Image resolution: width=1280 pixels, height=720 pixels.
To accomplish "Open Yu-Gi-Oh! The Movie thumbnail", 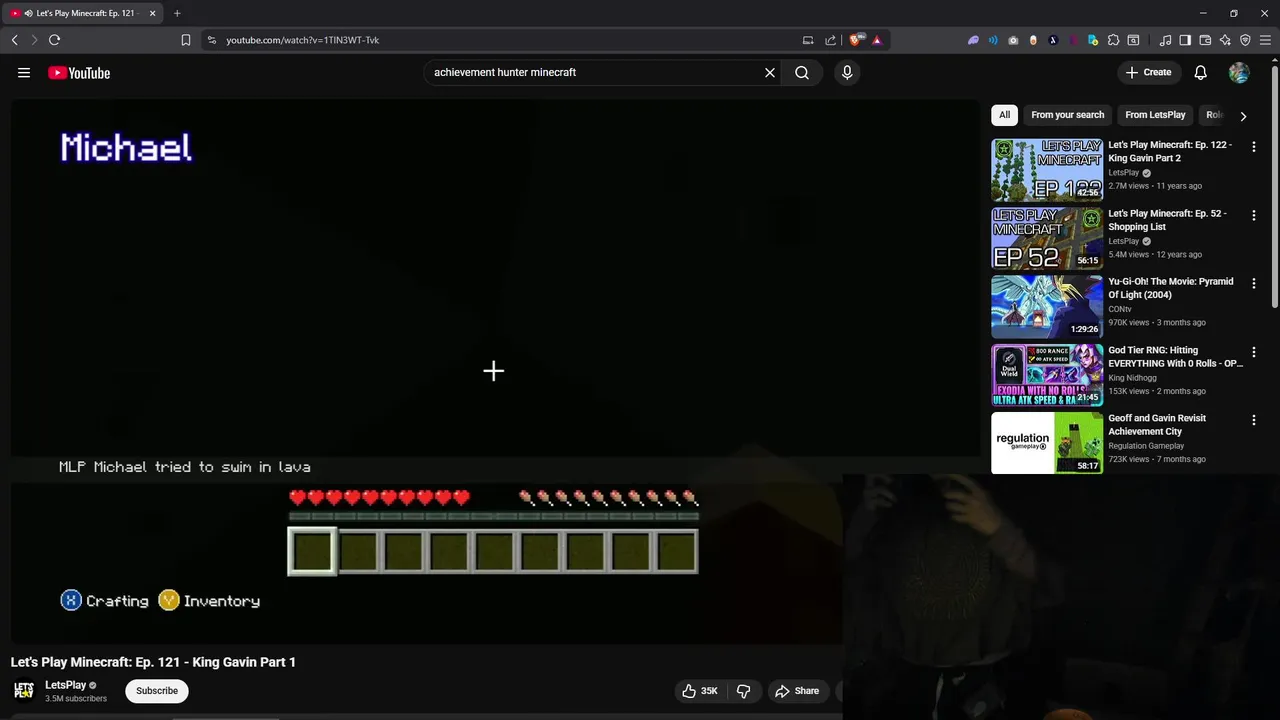I will (x=1047, y=306).
